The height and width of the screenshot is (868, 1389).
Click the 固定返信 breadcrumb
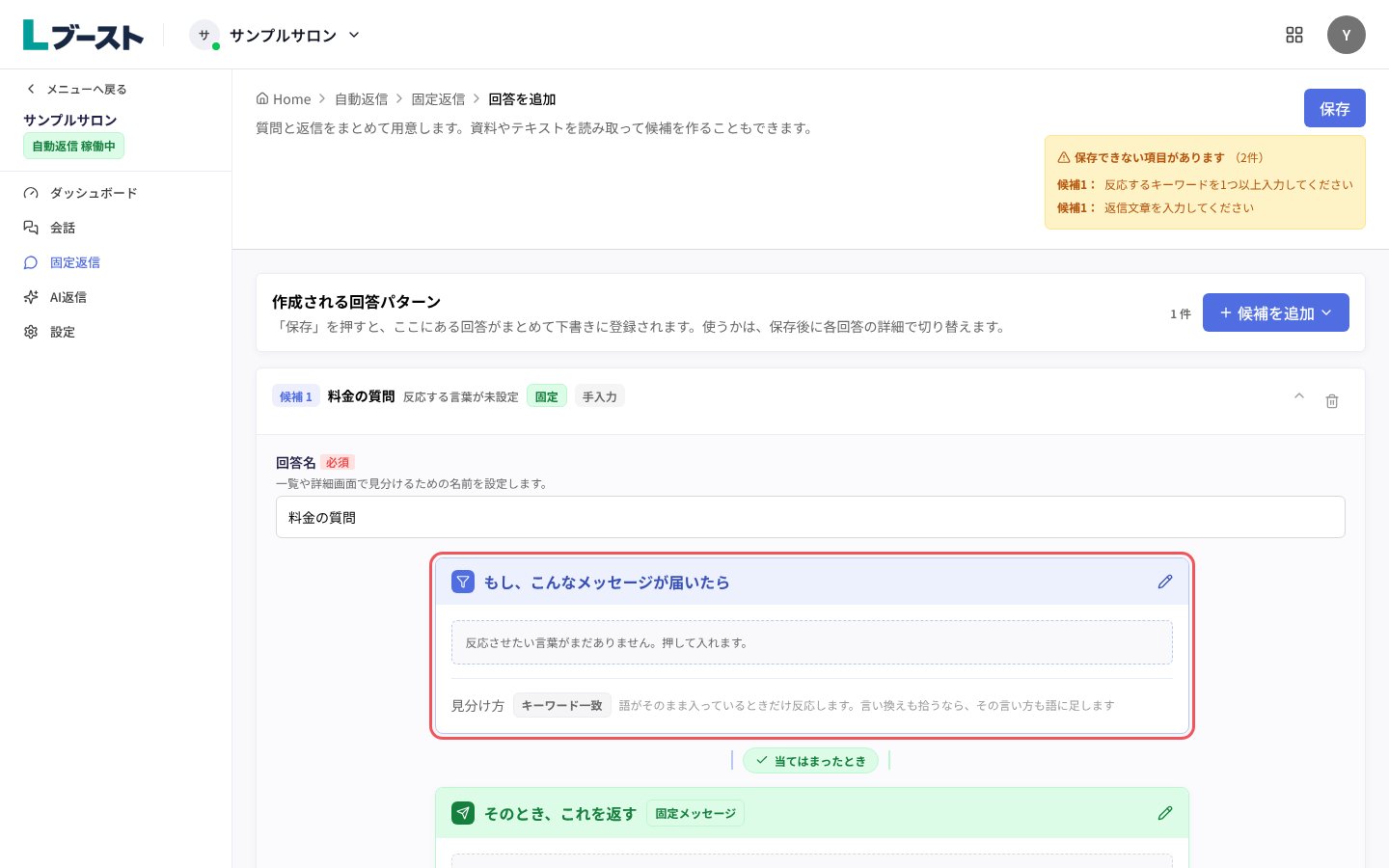[x=438, y=99]
